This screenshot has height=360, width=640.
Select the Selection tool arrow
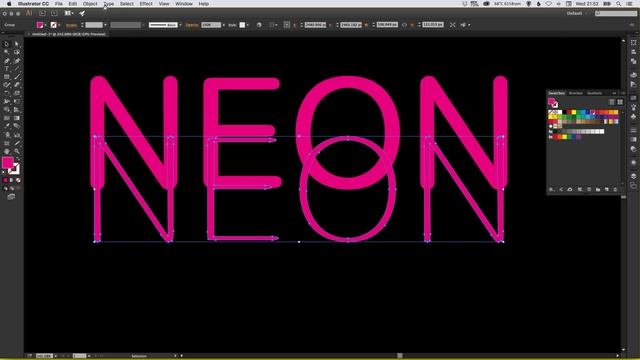point(7,44)
